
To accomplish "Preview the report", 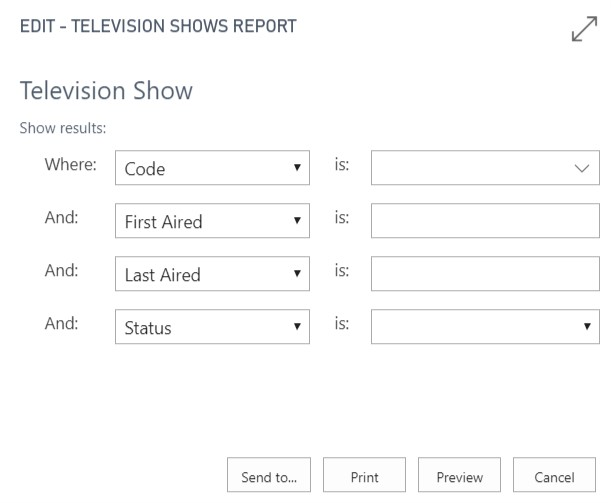I will point(459,478).
